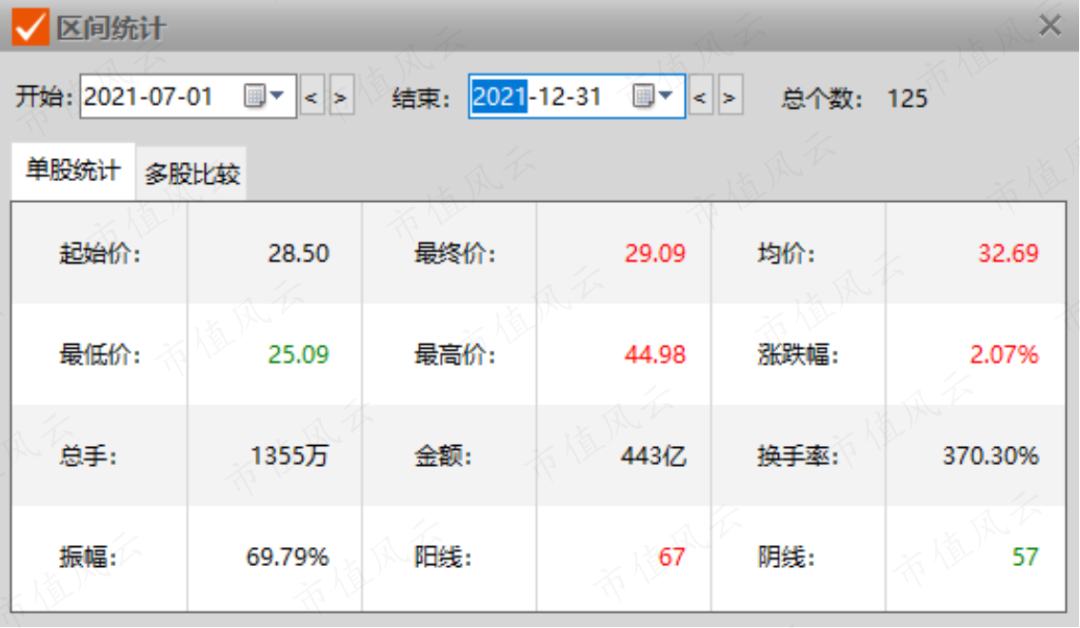Step 开始 date forward with its > button
The width and height of the screenshot is (1080, 628).
(340, 96)
